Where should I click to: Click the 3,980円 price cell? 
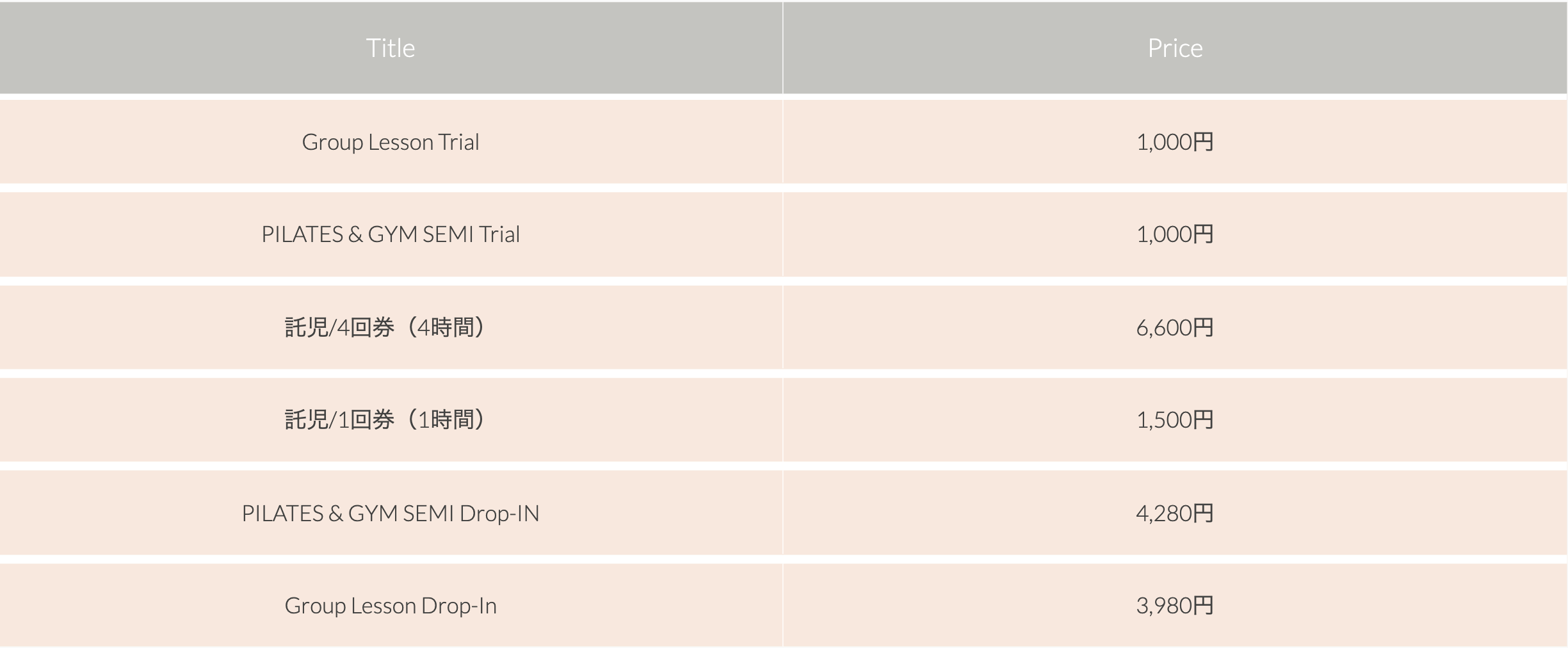tap(1175, 605)
